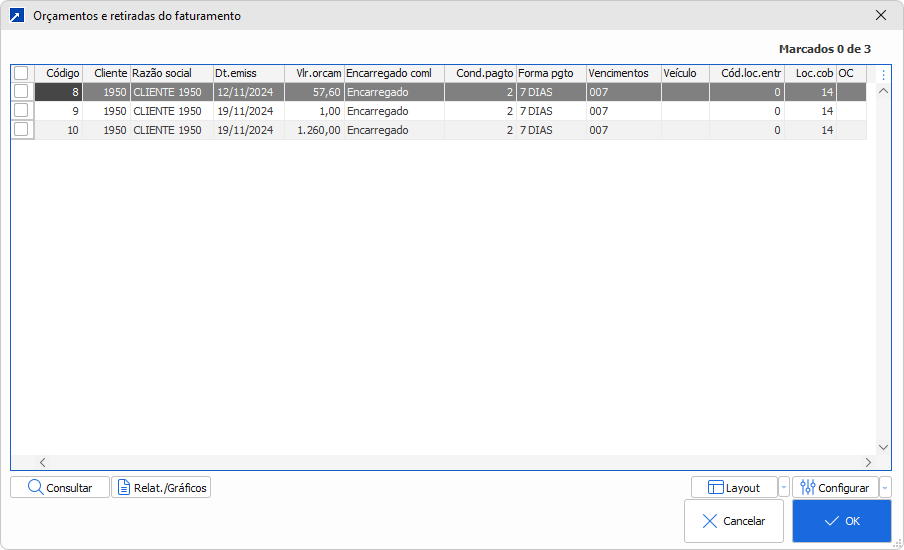The image size is (904, 550).
Task: Expand the Configurar button dropdown arrow
Action: coord(885,487)
